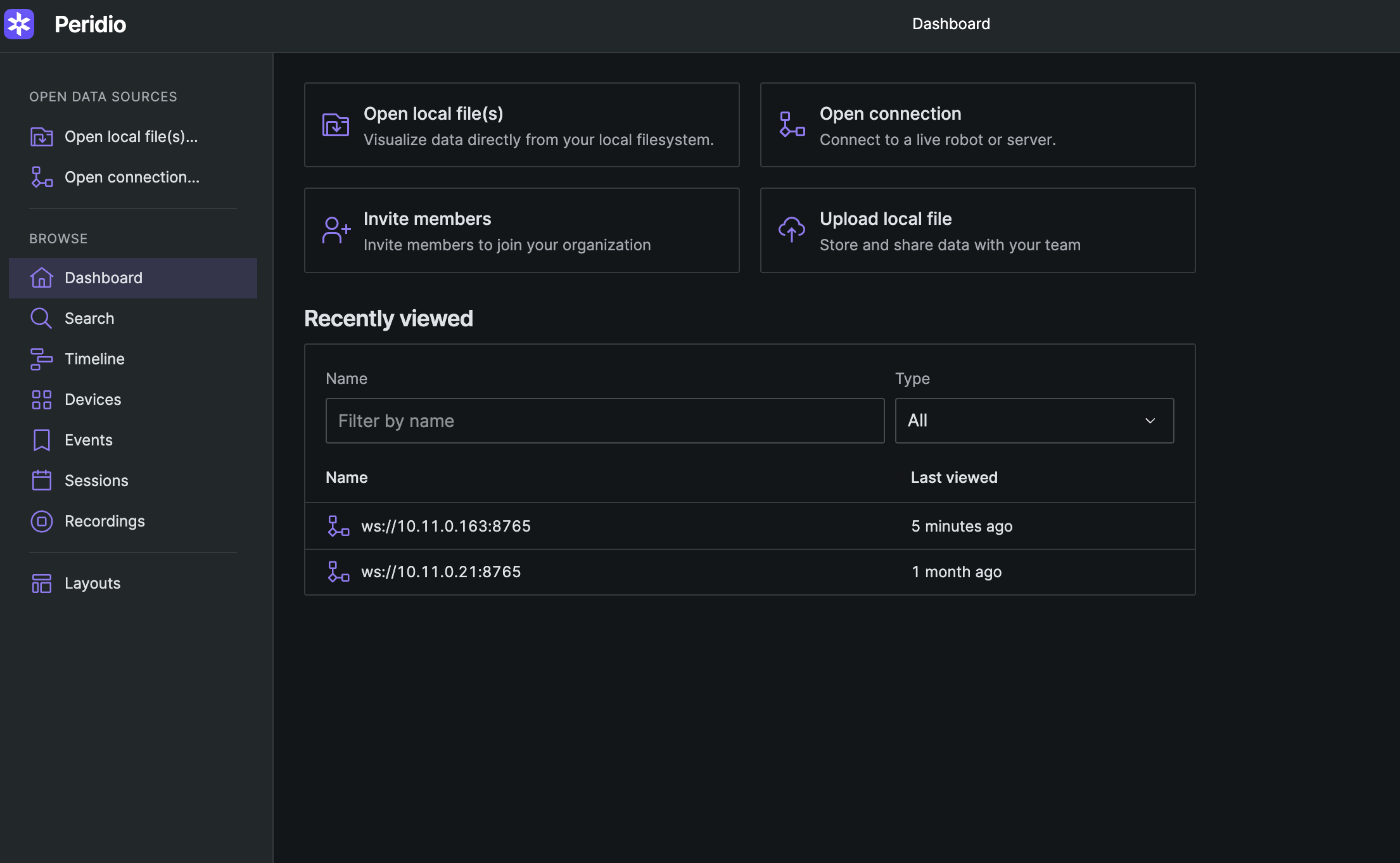Click the connection icon beside sidebar Open connection...
This screenshot has width=1400, height=863.
(42, 177)
